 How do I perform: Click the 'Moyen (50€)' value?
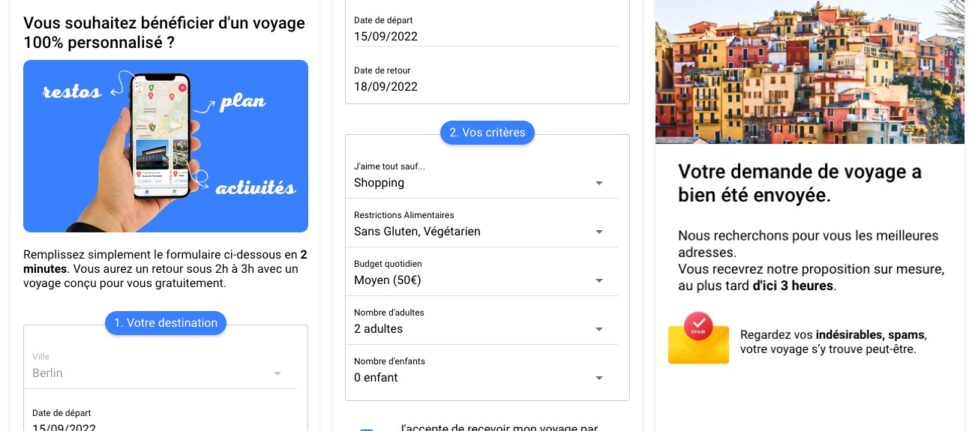coord(387,280)
